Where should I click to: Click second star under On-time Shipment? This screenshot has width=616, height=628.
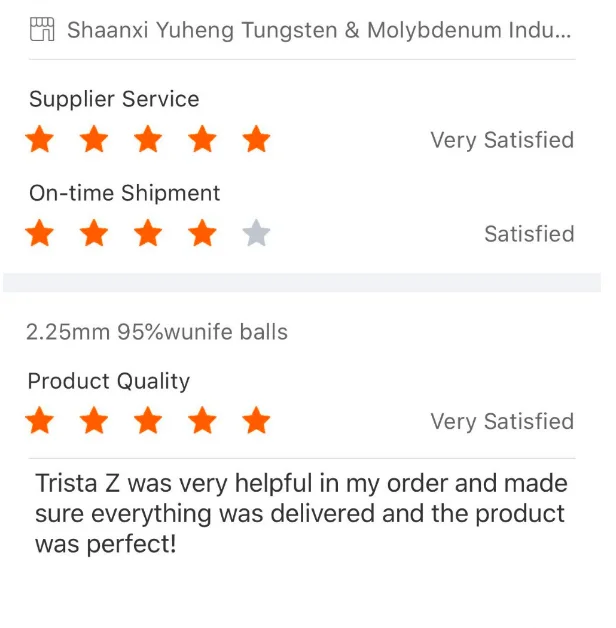point(94,234)
